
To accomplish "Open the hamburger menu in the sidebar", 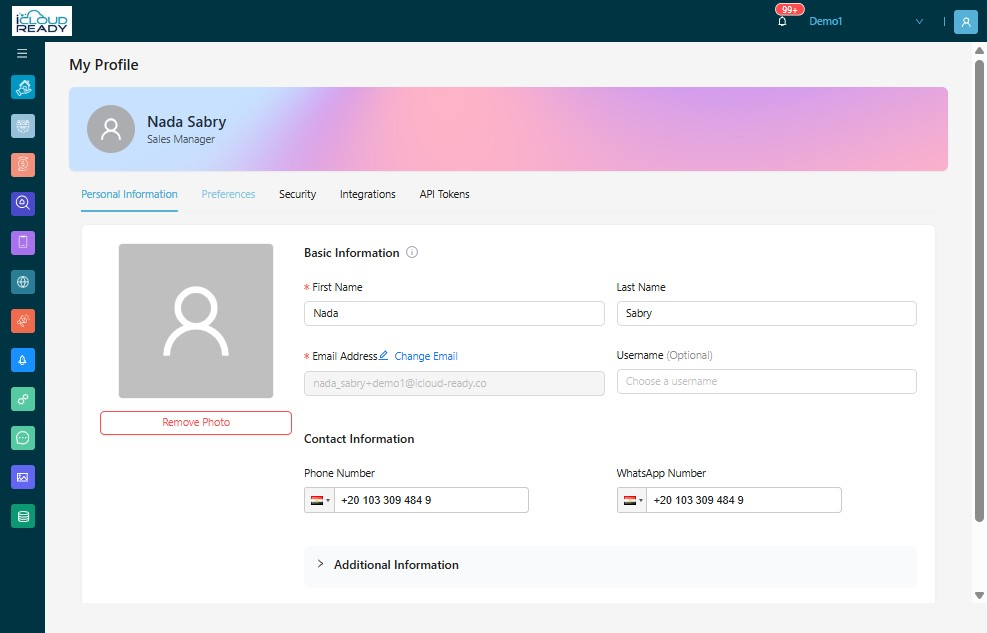I will (22, 53).
